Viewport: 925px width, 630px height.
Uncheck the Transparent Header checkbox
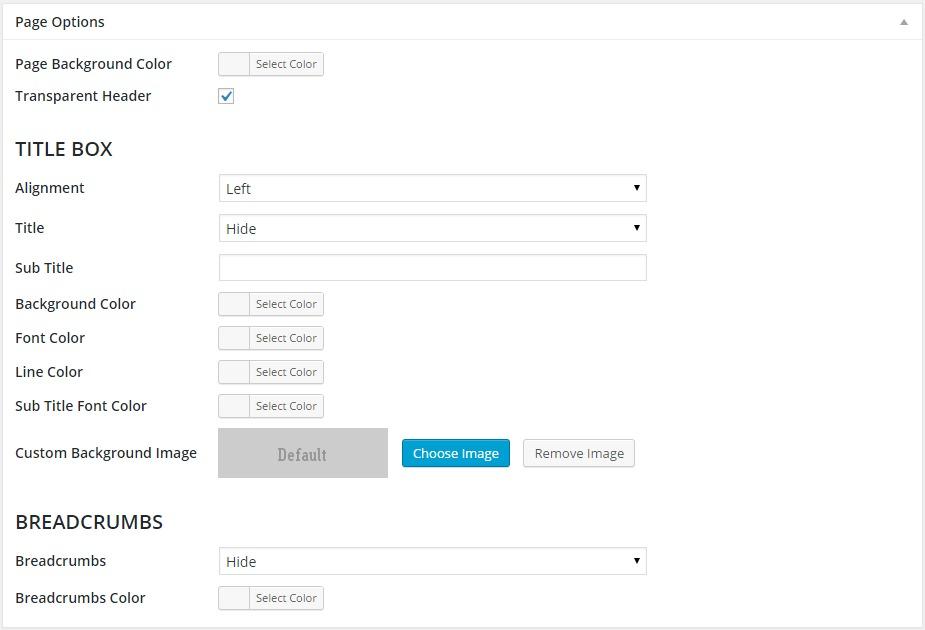pyautogui.click(x=226, y=96)
